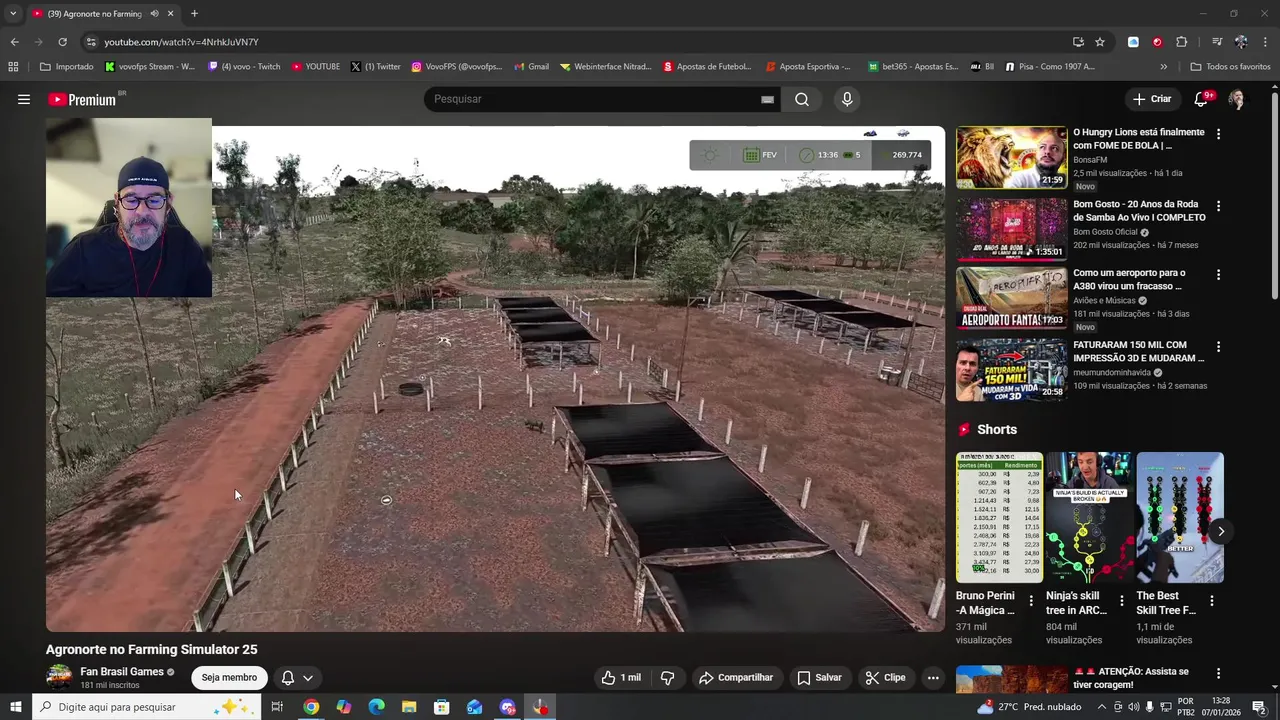Like the video with 1 mil
This screenshot has height=720, width=1280.
[x=620, y=677]
